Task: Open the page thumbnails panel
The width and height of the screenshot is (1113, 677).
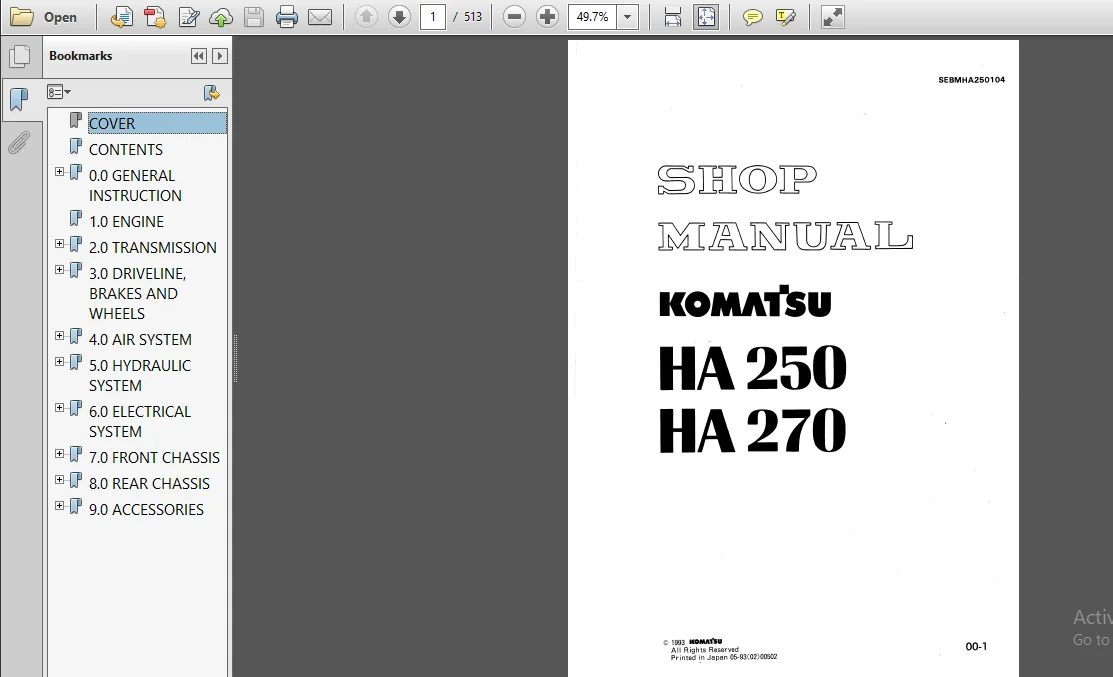Action: (x=20, y=57)
